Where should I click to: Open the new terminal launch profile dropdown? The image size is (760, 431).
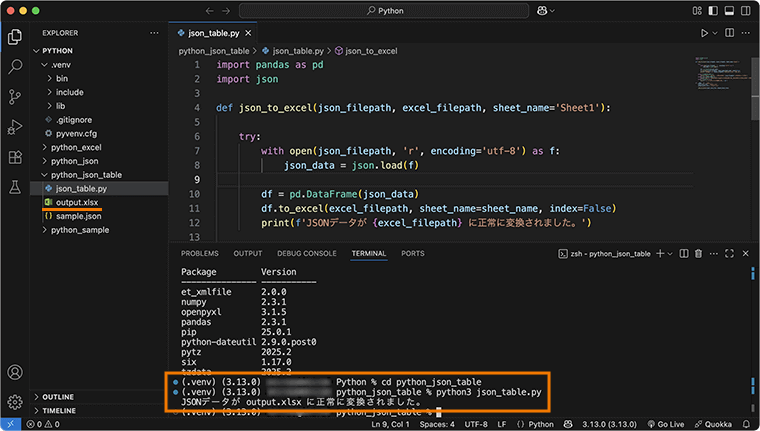pyautogui.click(x=670, y=254)
